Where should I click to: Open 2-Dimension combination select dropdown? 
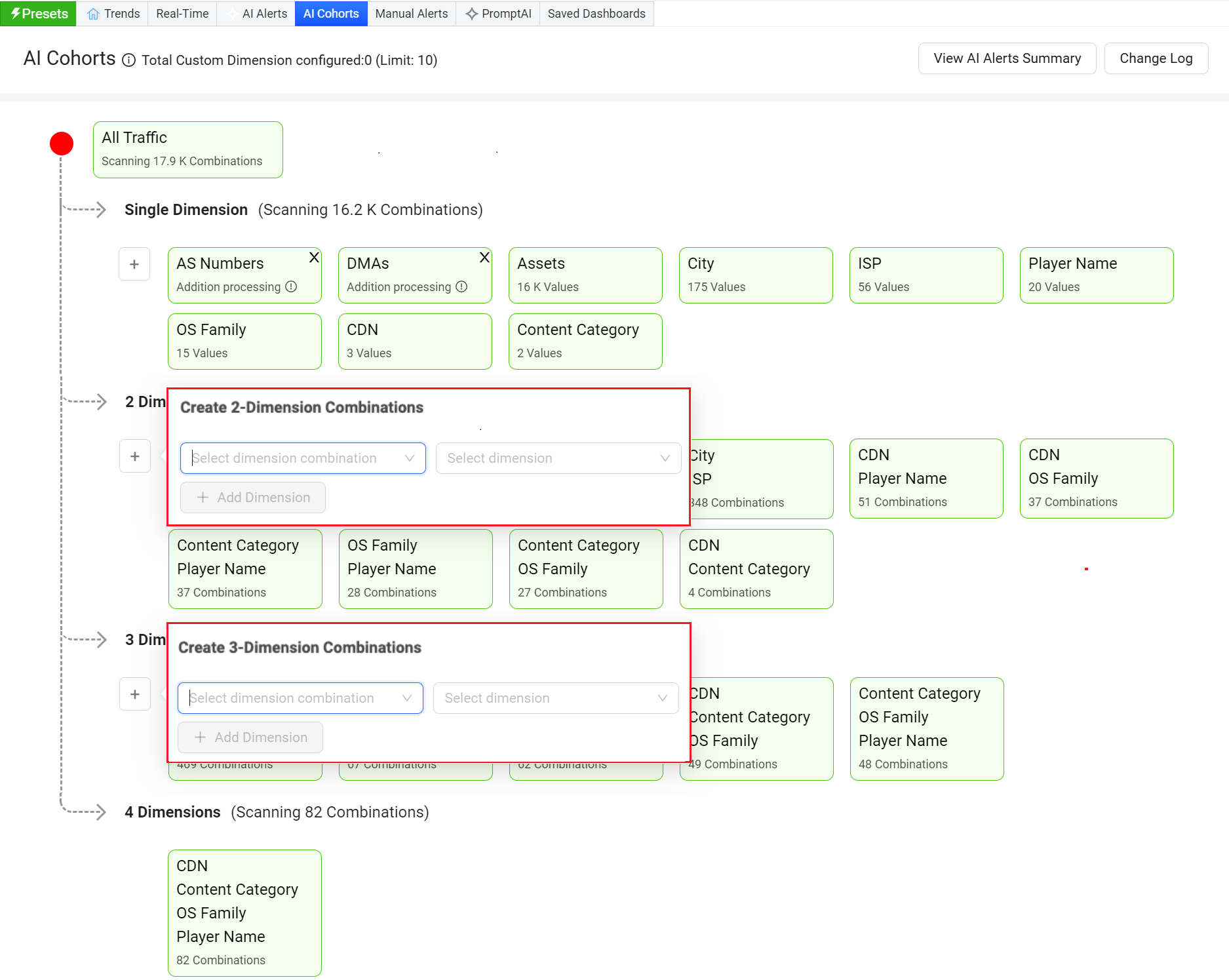(303, 458)
